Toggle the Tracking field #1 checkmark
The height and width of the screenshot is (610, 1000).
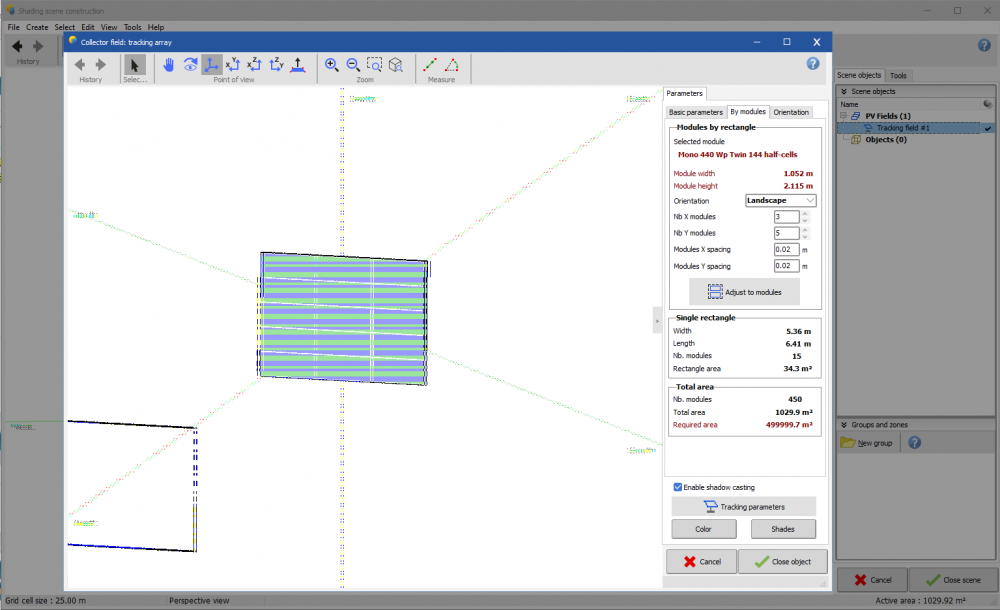pos(987,128)
